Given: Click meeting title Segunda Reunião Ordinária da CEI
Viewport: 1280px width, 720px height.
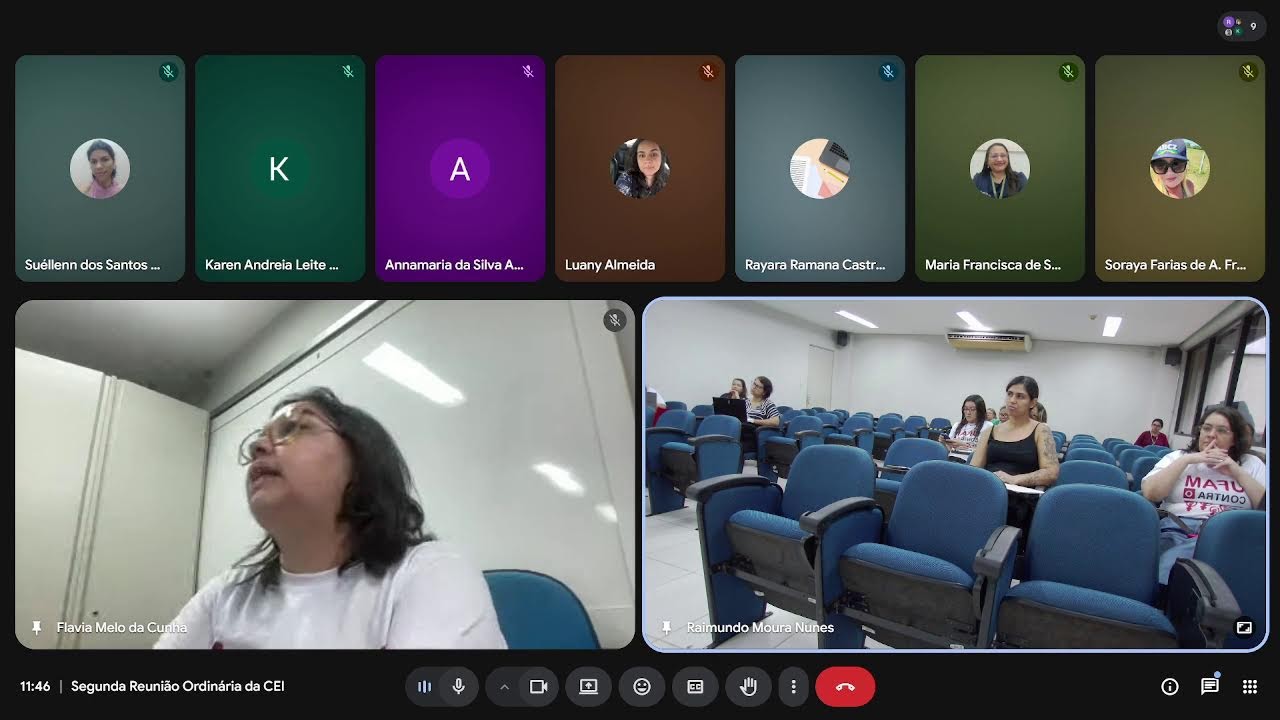Looking at the screenshot, I should (178, 687).
